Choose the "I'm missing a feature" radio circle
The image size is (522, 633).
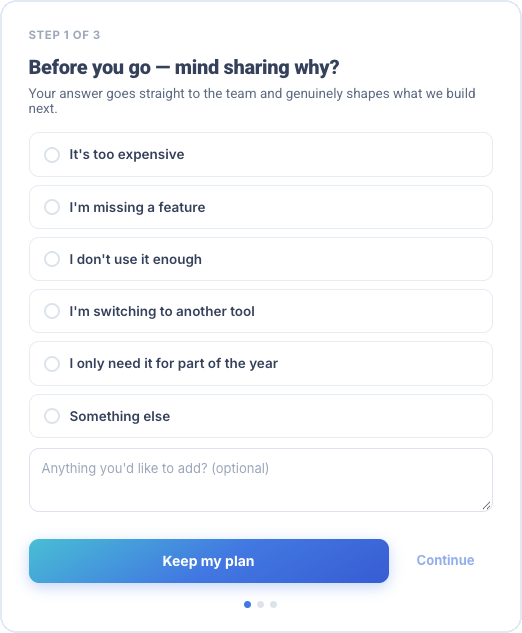[52, 207]
